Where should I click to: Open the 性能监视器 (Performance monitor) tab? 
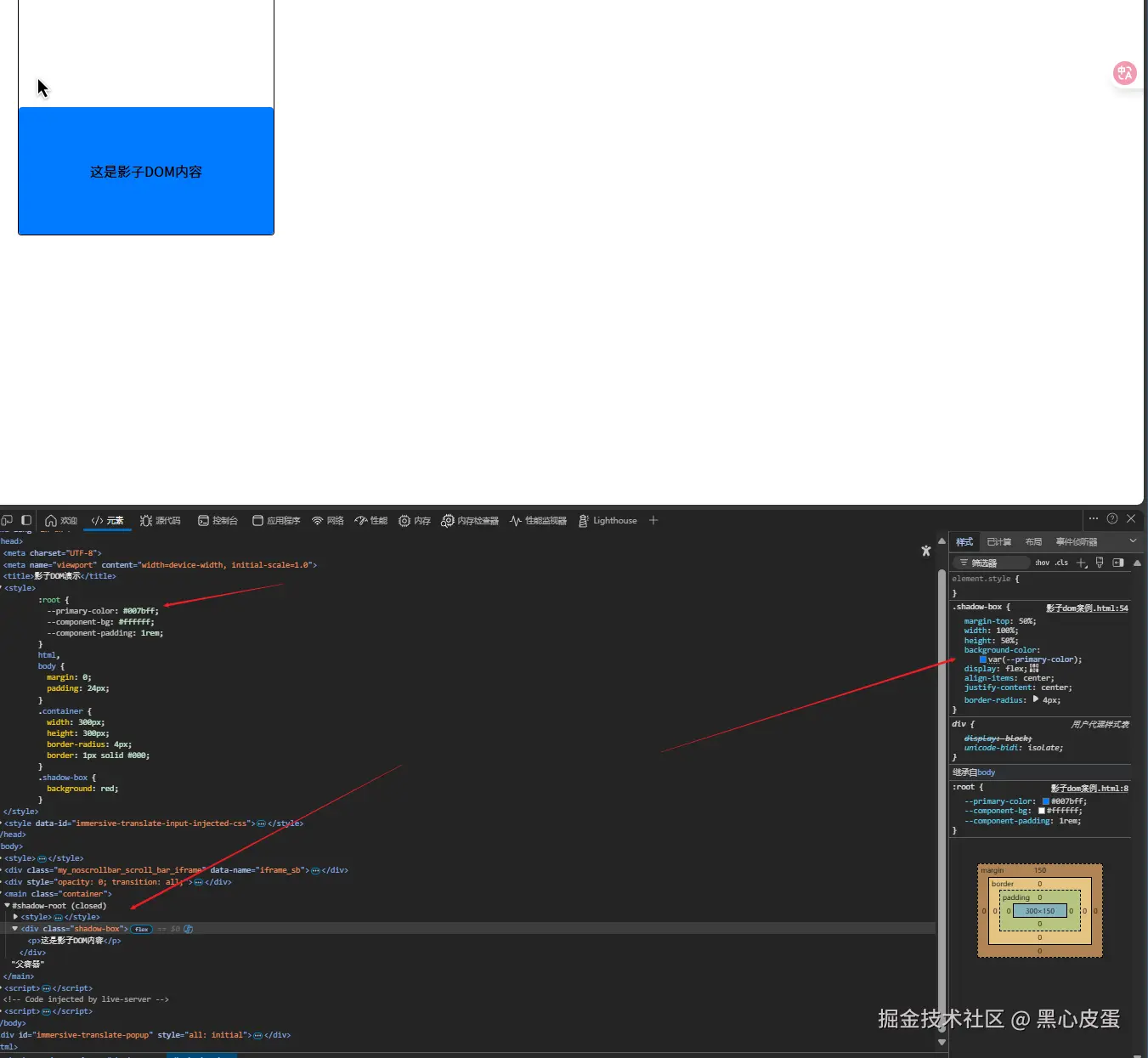[x=538, y=520]
